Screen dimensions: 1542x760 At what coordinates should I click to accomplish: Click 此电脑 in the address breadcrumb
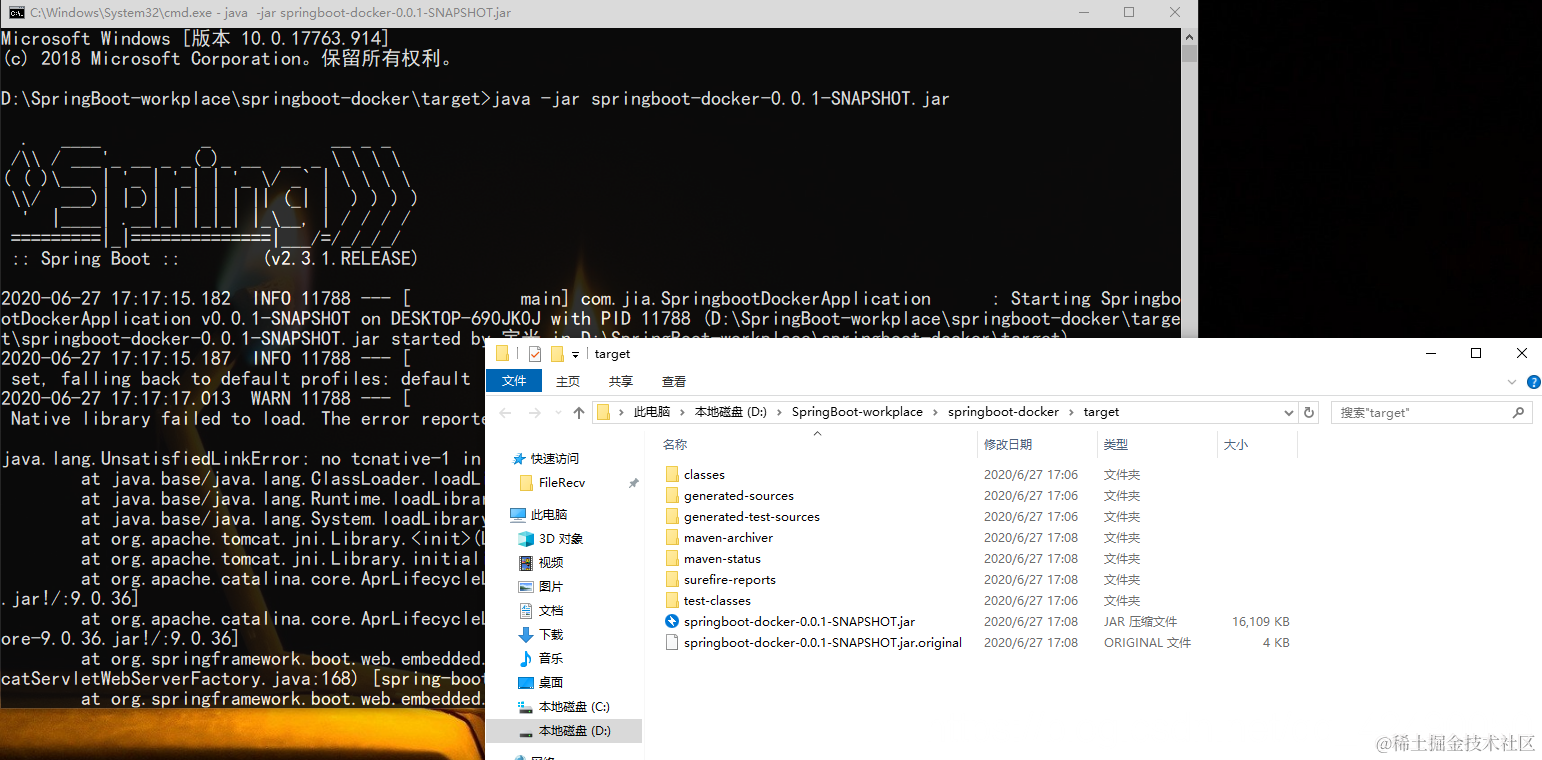point(653,412)
